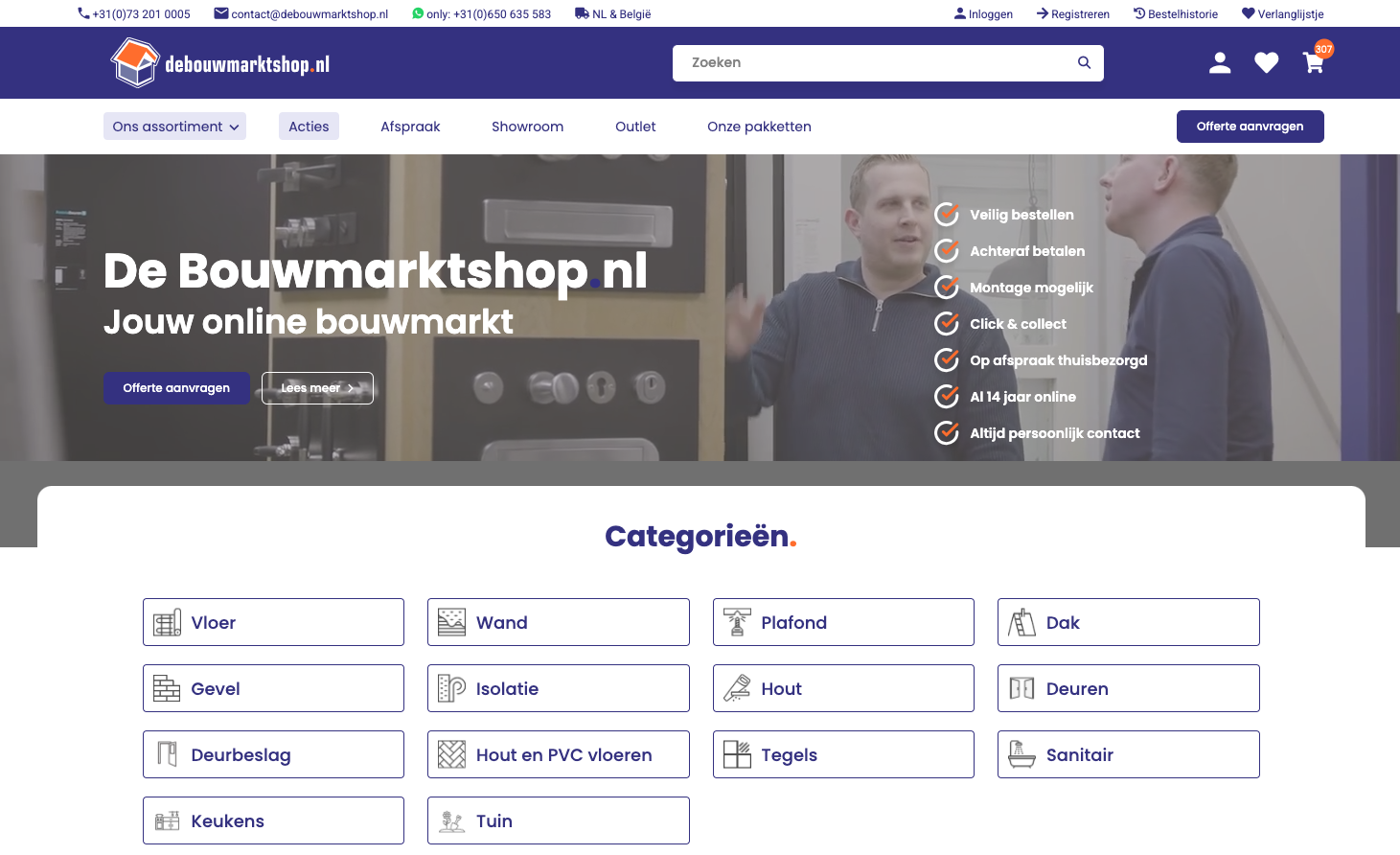Click the 'Achteraf betalen' text

[x=1027, y=251]
